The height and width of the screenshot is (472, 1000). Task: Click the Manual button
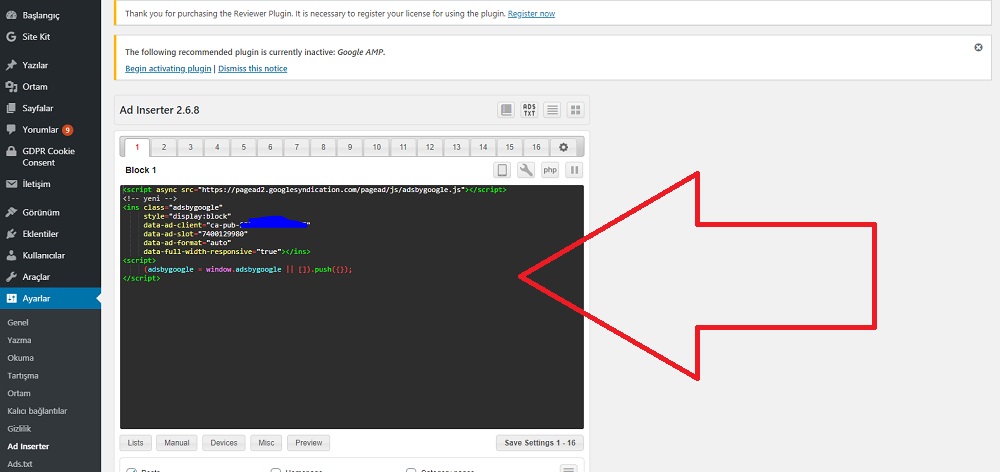tap(177, 443)
